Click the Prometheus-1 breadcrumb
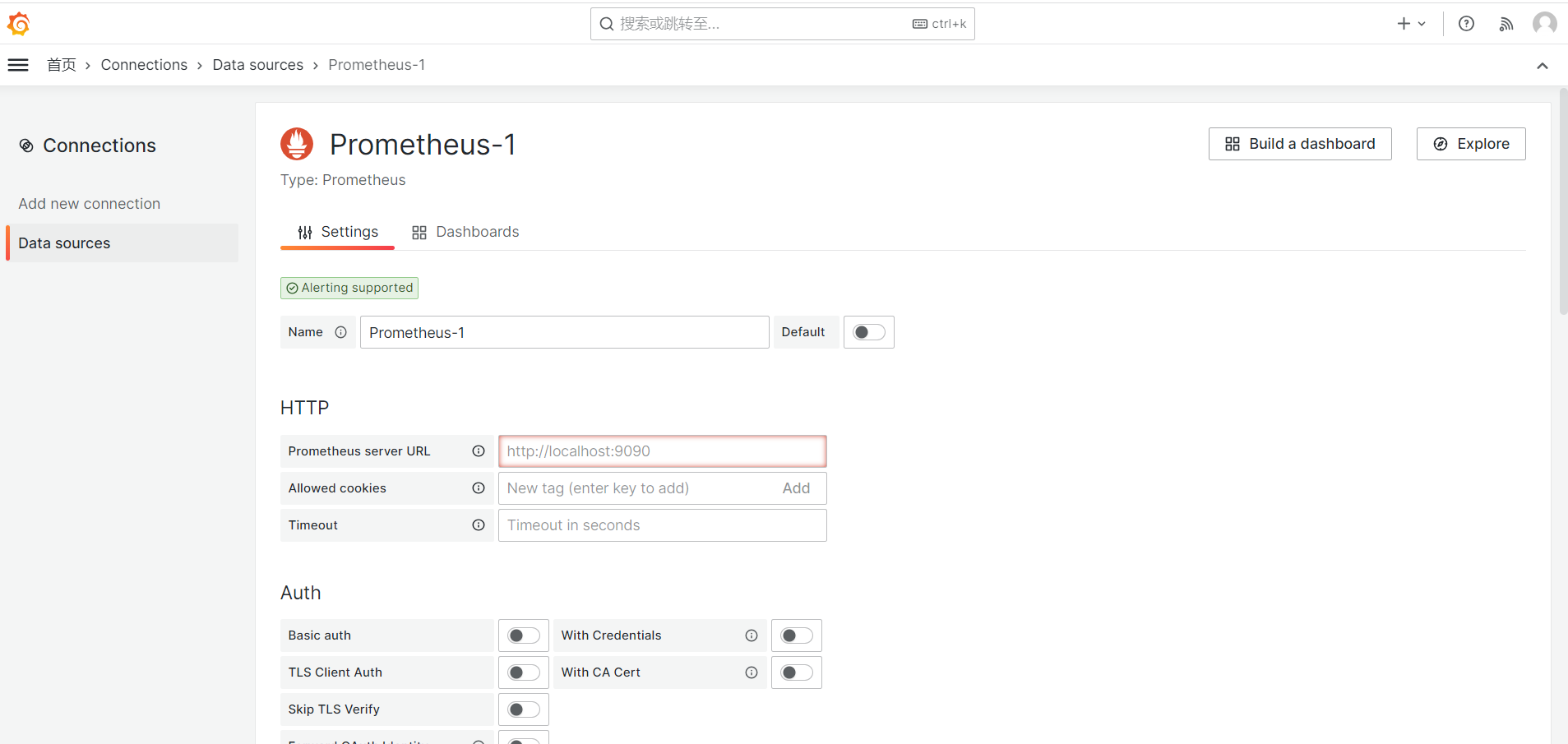1568x744 pixels. (x=377, y=65)
